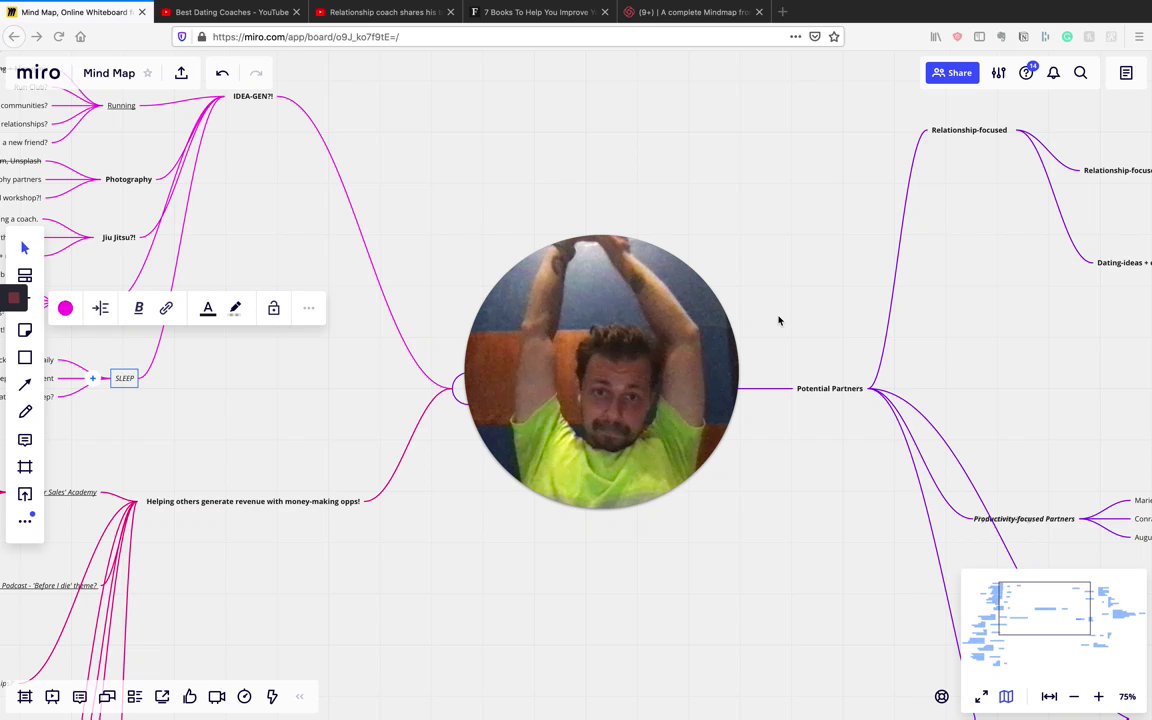Image resolution: width=1152 pixels, height=720 pixels.
Task: Select the pen drawing tool
Action: coord(25,411)
